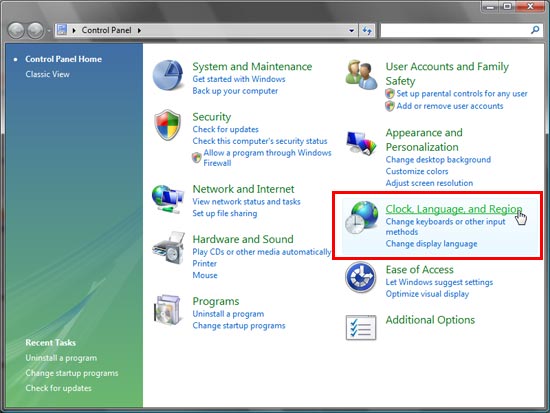Open the recent pages dropdown beside Forward button
The height and width of the screenshot is (413, 550).
pos(48,31)
